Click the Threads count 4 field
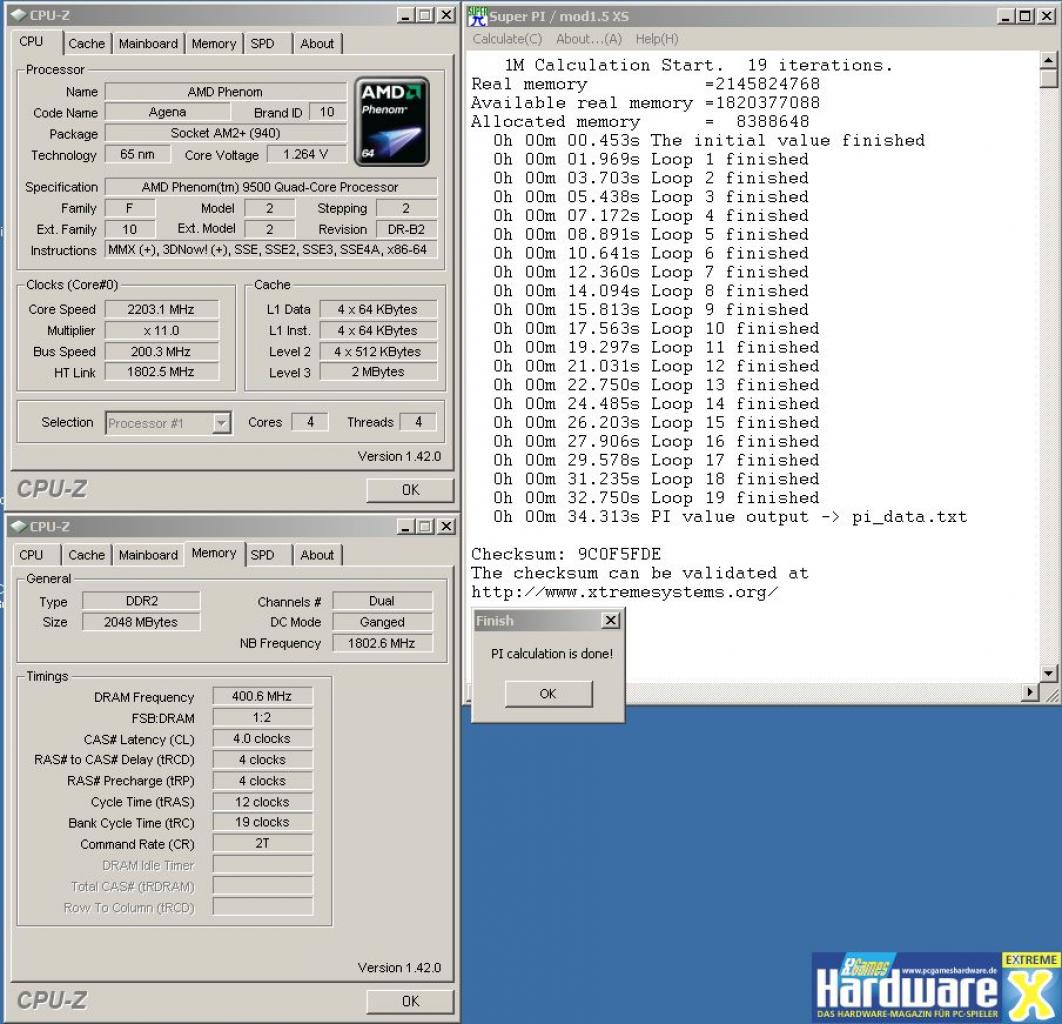This screenshot has width=1062, height=1024. point(418,422)
